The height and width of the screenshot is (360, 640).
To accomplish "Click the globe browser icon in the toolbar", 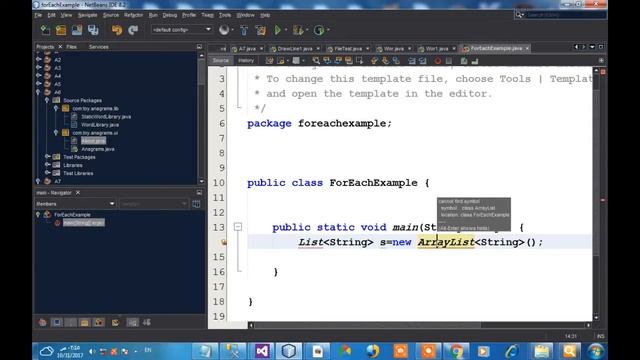I will click(x=224, y=30).
